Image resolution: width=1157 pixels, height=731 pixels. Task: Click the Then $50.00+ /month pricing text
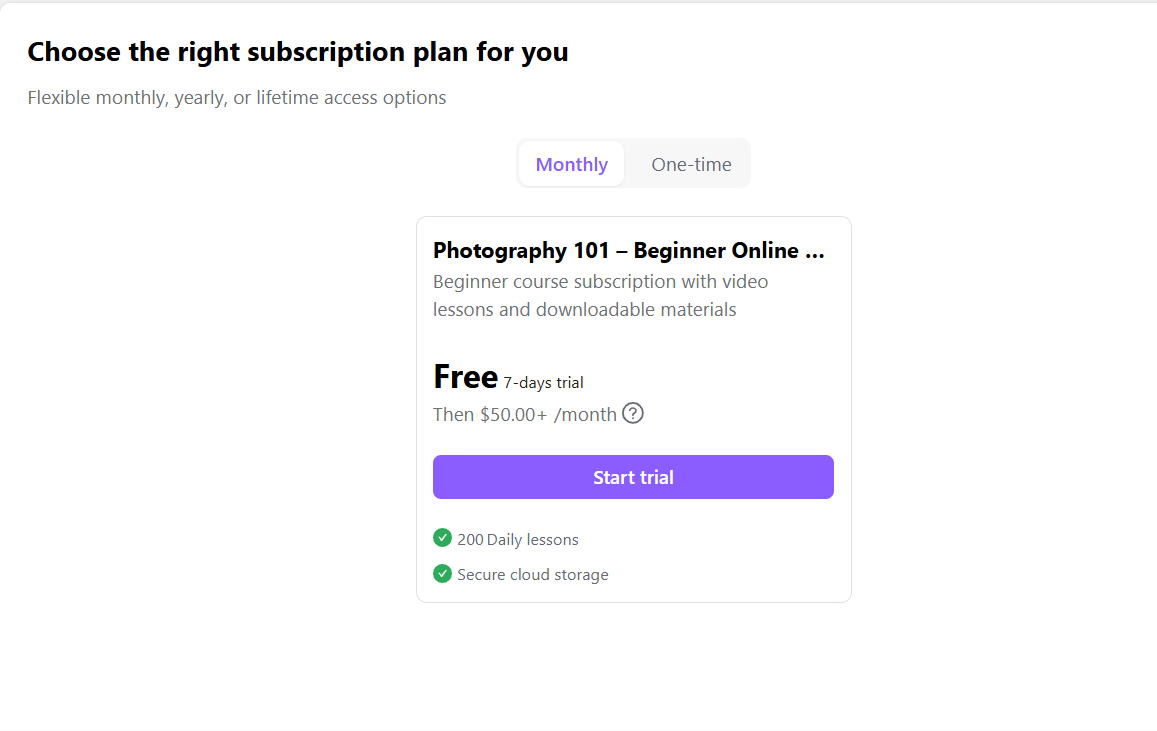(525, 415)
